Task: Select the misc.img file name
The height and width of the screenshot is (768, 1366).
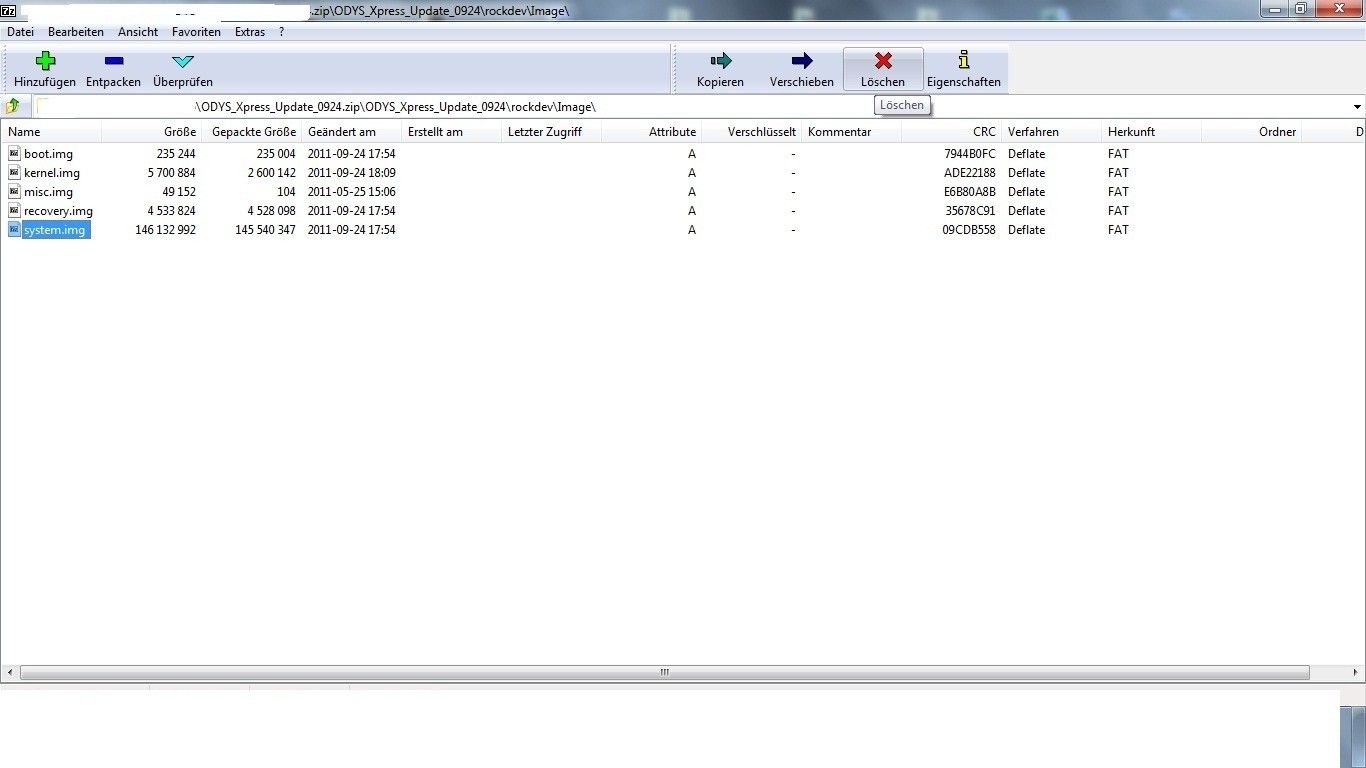Action: coord(48,192)
